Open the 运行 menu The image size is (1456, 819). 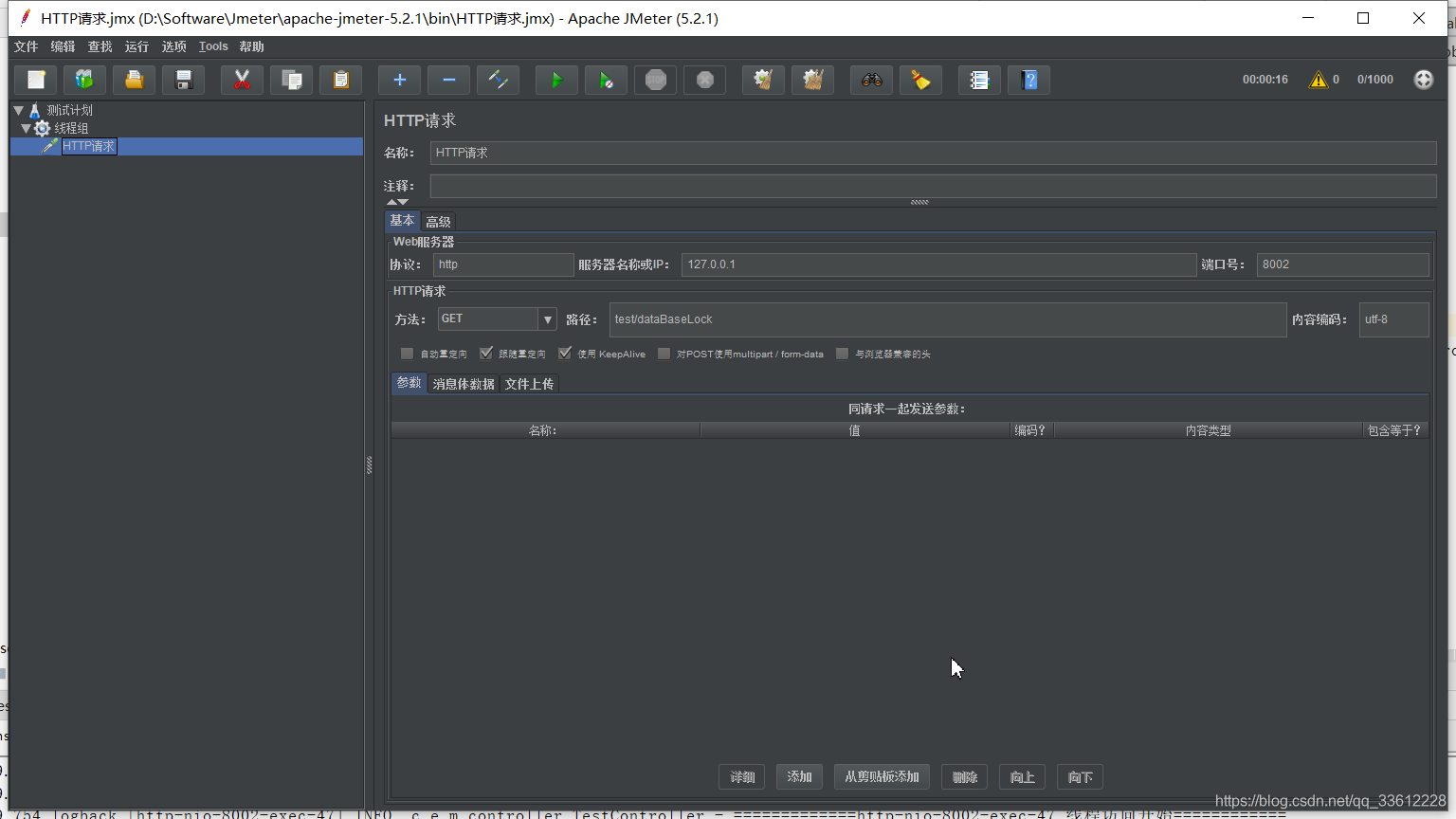(136, 46)
